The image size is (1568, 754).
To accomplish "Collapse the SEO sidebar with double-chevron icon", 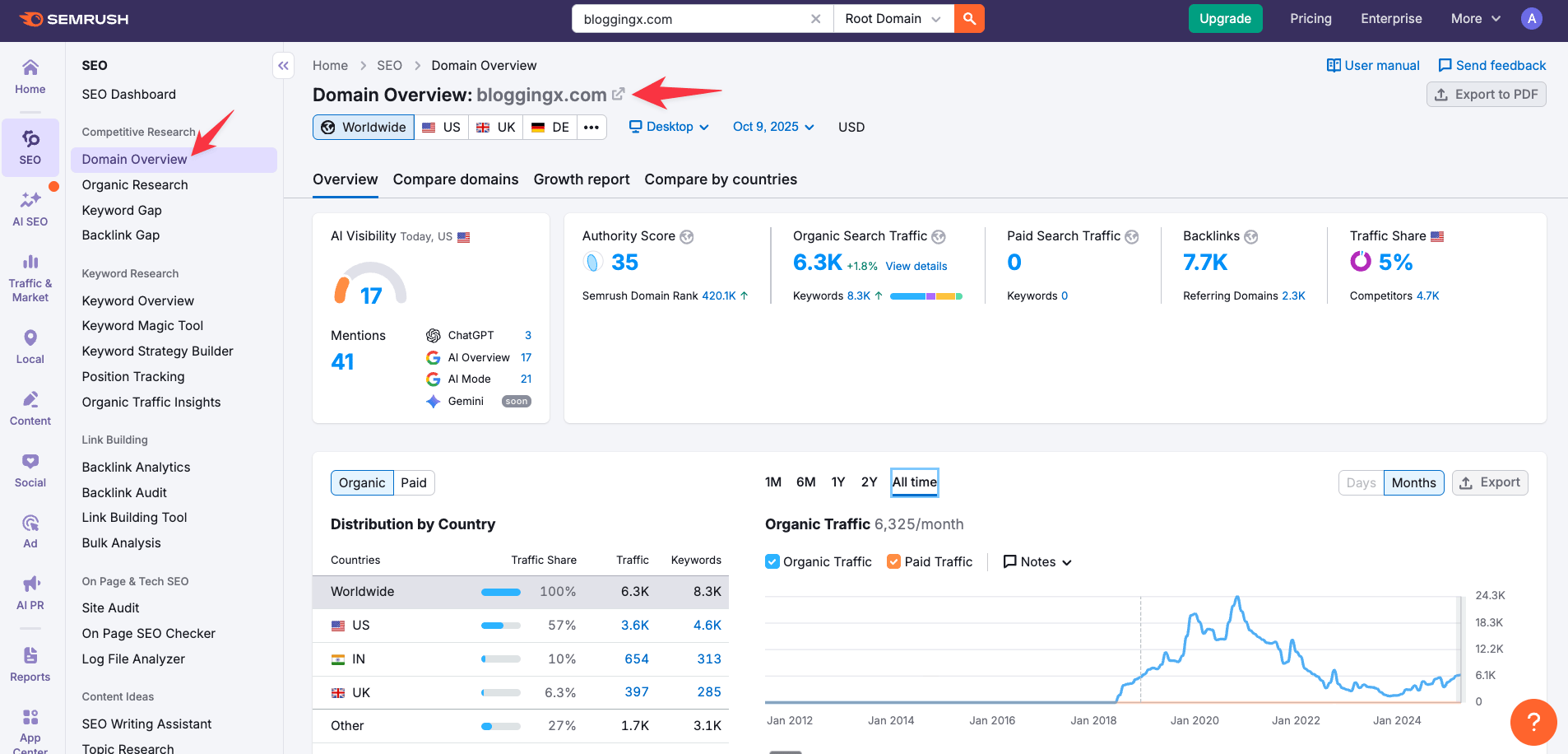I will pos(283,66).
